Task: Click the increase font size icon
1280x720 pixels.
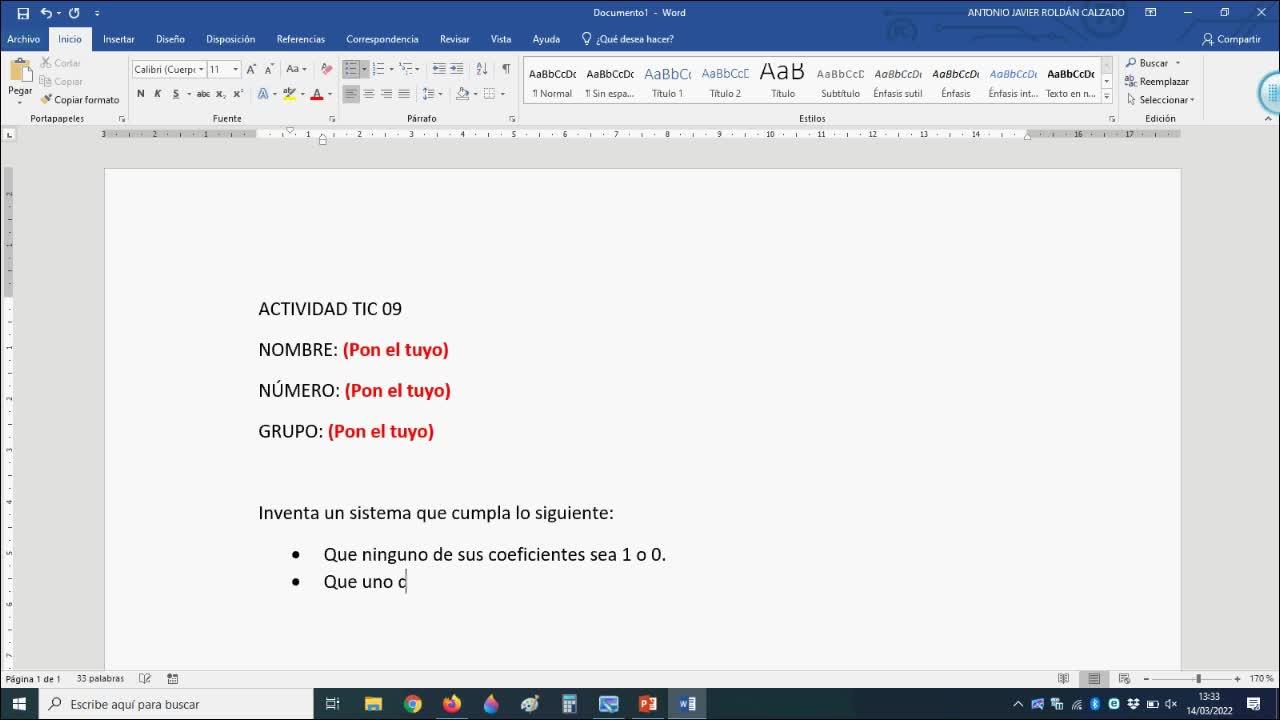Action: pos(251,69)
